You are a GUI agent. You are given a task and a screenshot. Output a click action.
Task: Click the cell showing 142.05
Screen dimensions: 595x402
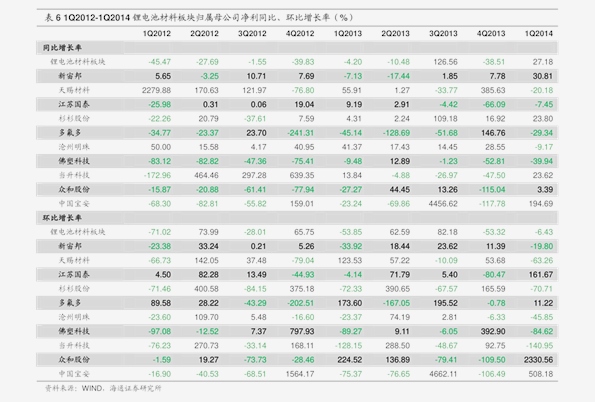pyautogui.click(x=206, y=260)
